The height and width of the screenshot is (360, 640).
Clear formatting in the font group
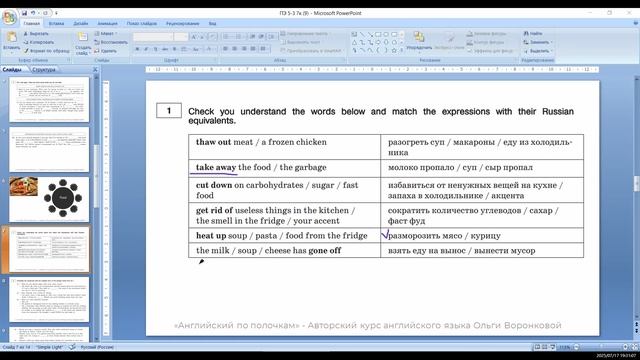click(212, 37)
